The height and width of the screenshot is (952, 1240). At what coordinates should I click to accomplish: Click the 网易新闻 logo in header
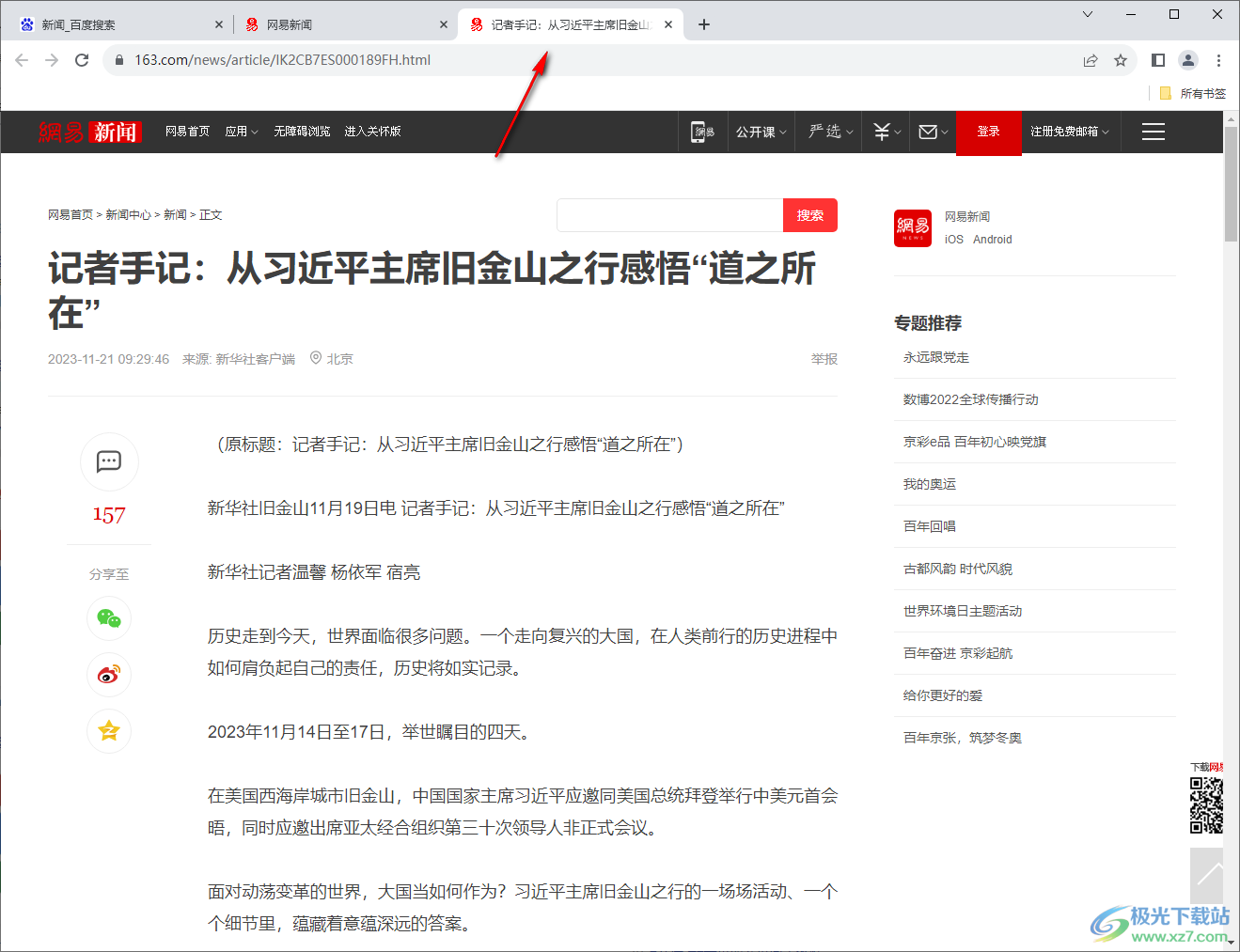pyautogui.click(x=89, y=132)
